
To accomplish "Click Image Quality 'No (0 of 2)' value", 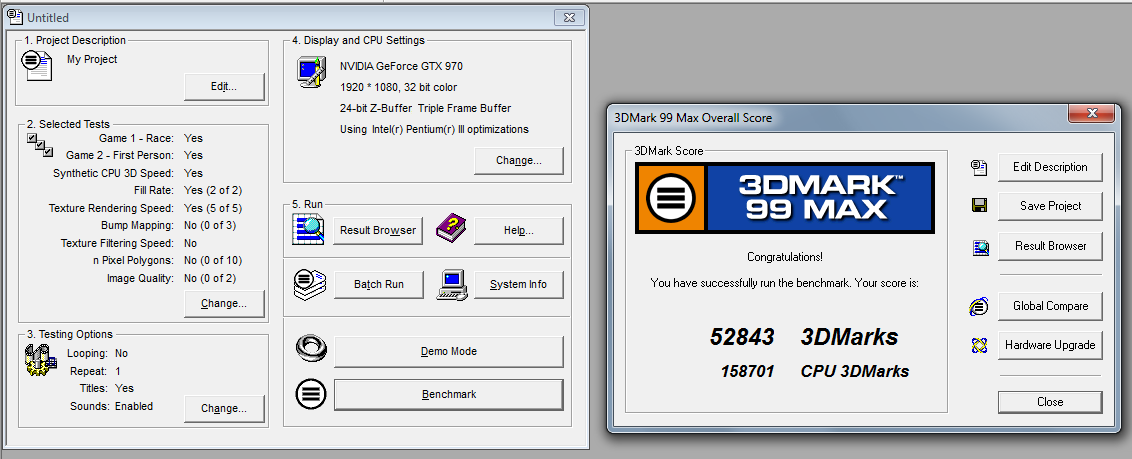I will point(210,278).
